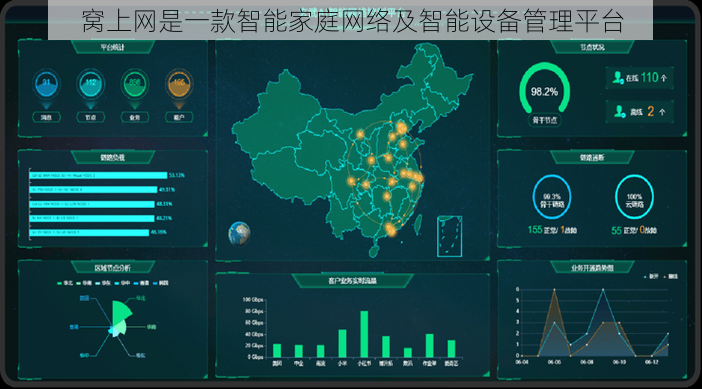Viewport: 702px width, 389px height.
Task: Click the light green 华南 rose chart sector
Action: tap(121, 328)
